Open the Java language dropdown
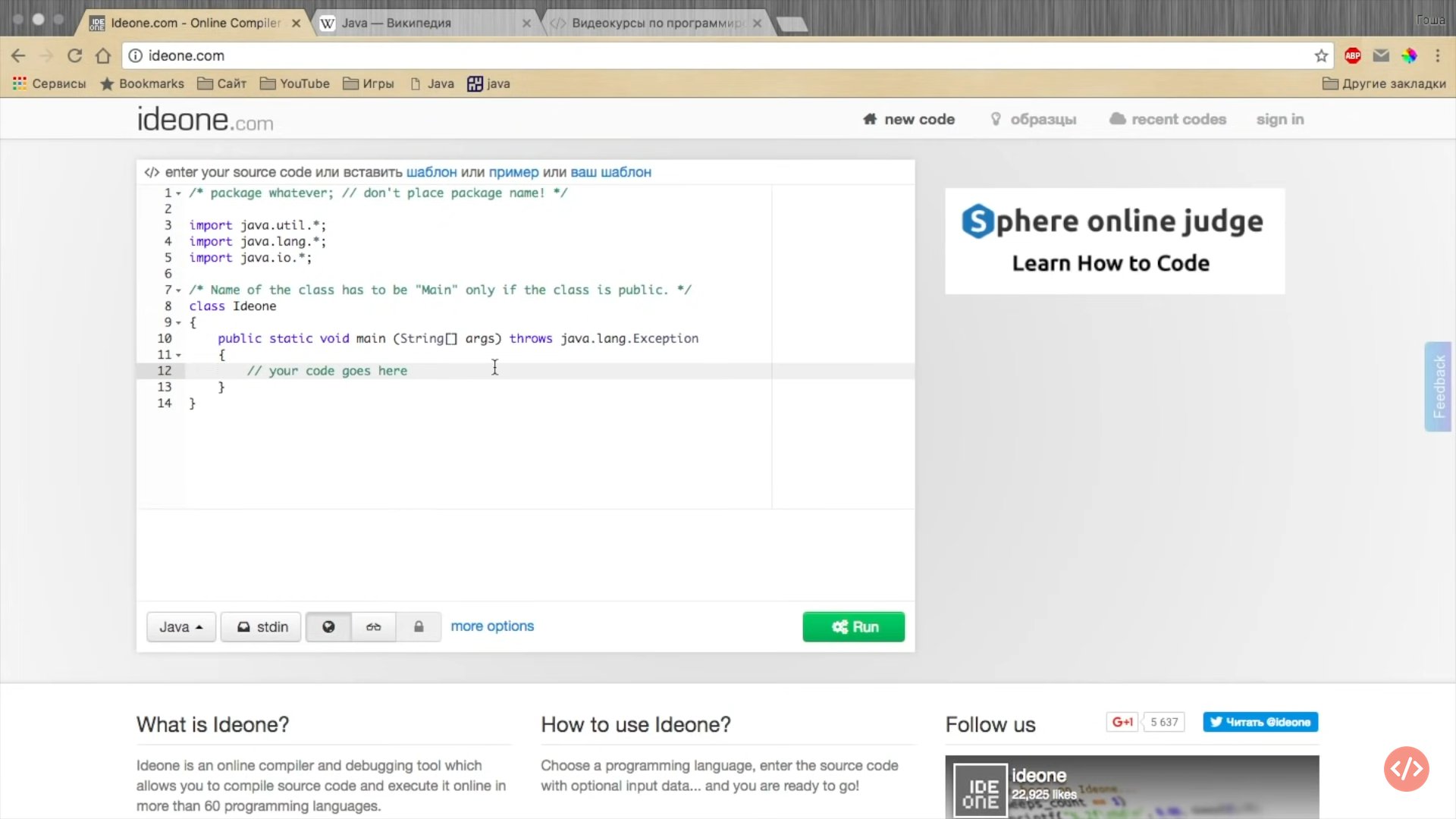1456x819 pixels. click(180, 627)
